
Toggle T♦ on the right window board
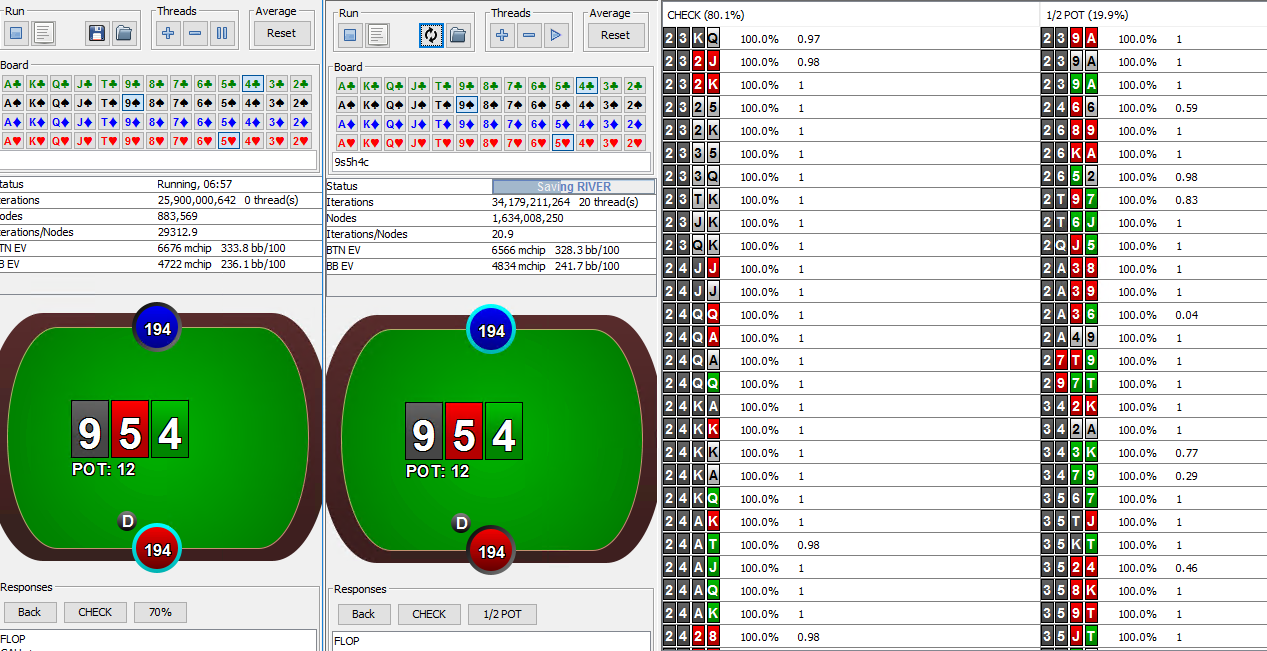pyautogui.click(x=442, y=124)
